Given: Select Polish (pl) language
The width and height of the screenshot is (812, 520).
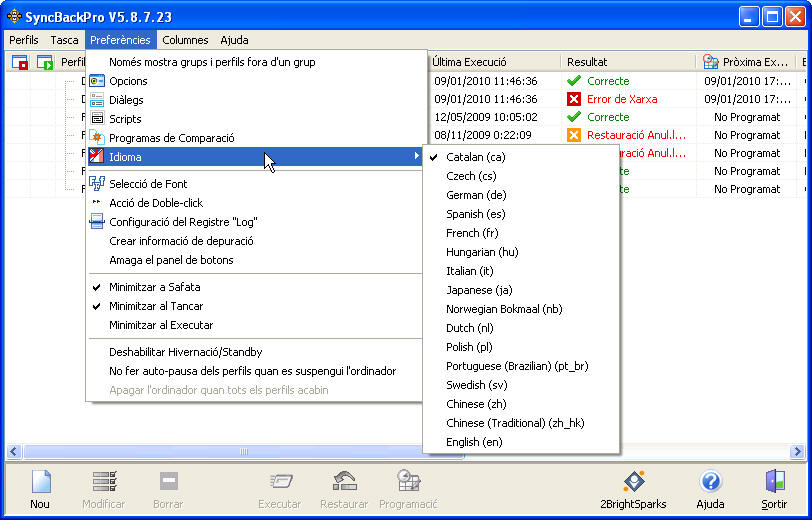Looking at the screenshot, I should click(521, 347).
